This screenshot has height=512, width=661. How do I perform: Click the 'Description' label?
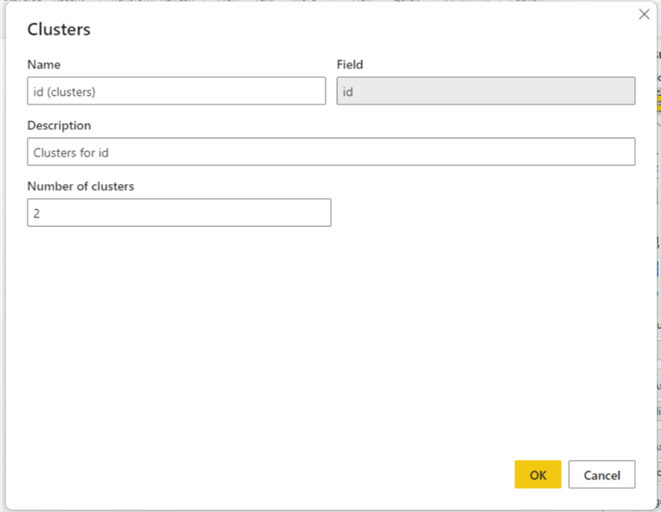click(59, 126)
